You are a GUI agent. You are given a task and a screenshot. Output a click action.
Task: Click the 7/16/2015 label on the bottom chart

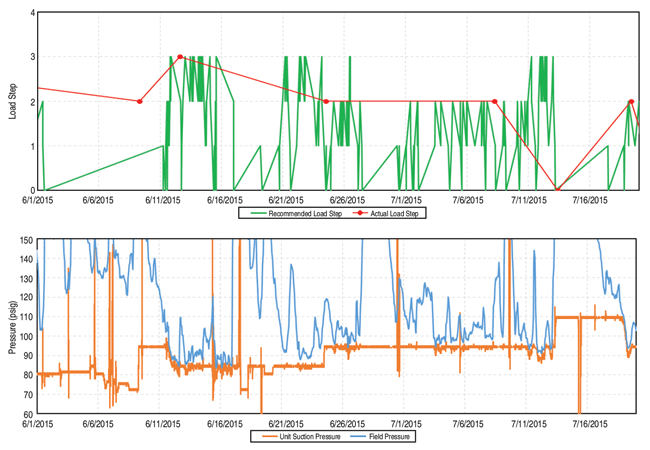click(588, 424)
